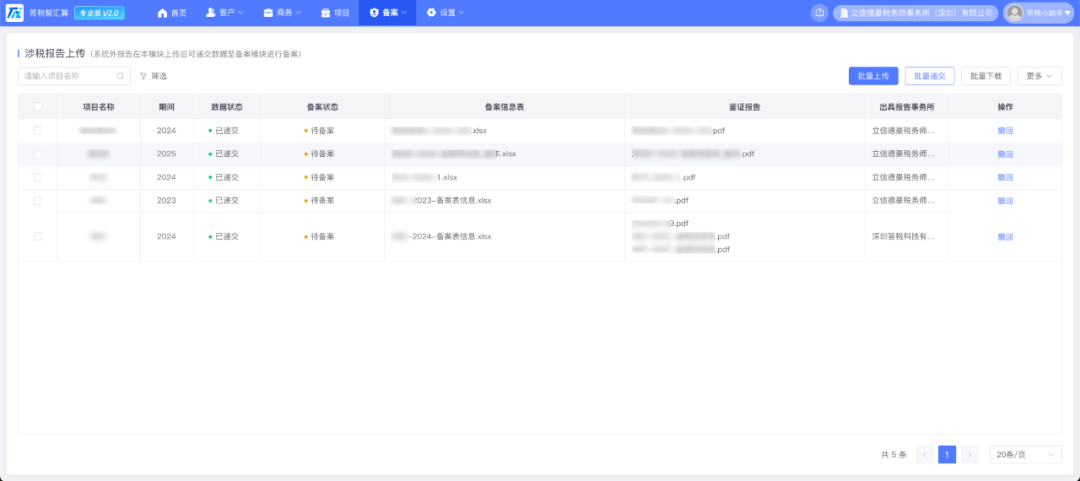Open the 项目 module from the top bar
The image size is (1080, 481).
[335, 12]
